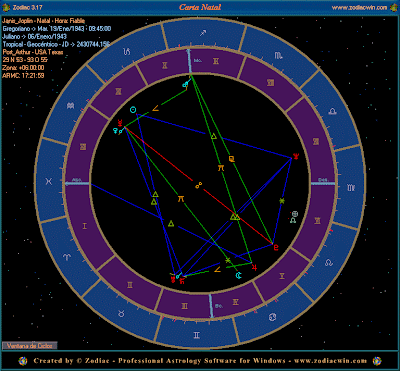This screenshot has width=400, height=371.
Task: Select the semi-square symbol between Sun and Mars
Action: [156, 108]
